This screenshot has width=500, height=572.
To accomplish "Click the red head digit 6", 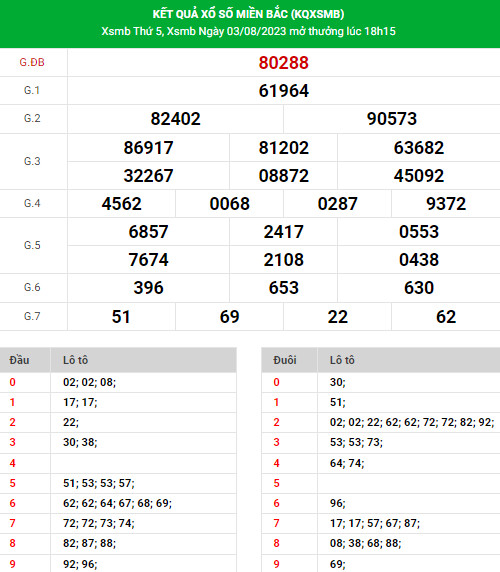I will click(x=12, y=503).
